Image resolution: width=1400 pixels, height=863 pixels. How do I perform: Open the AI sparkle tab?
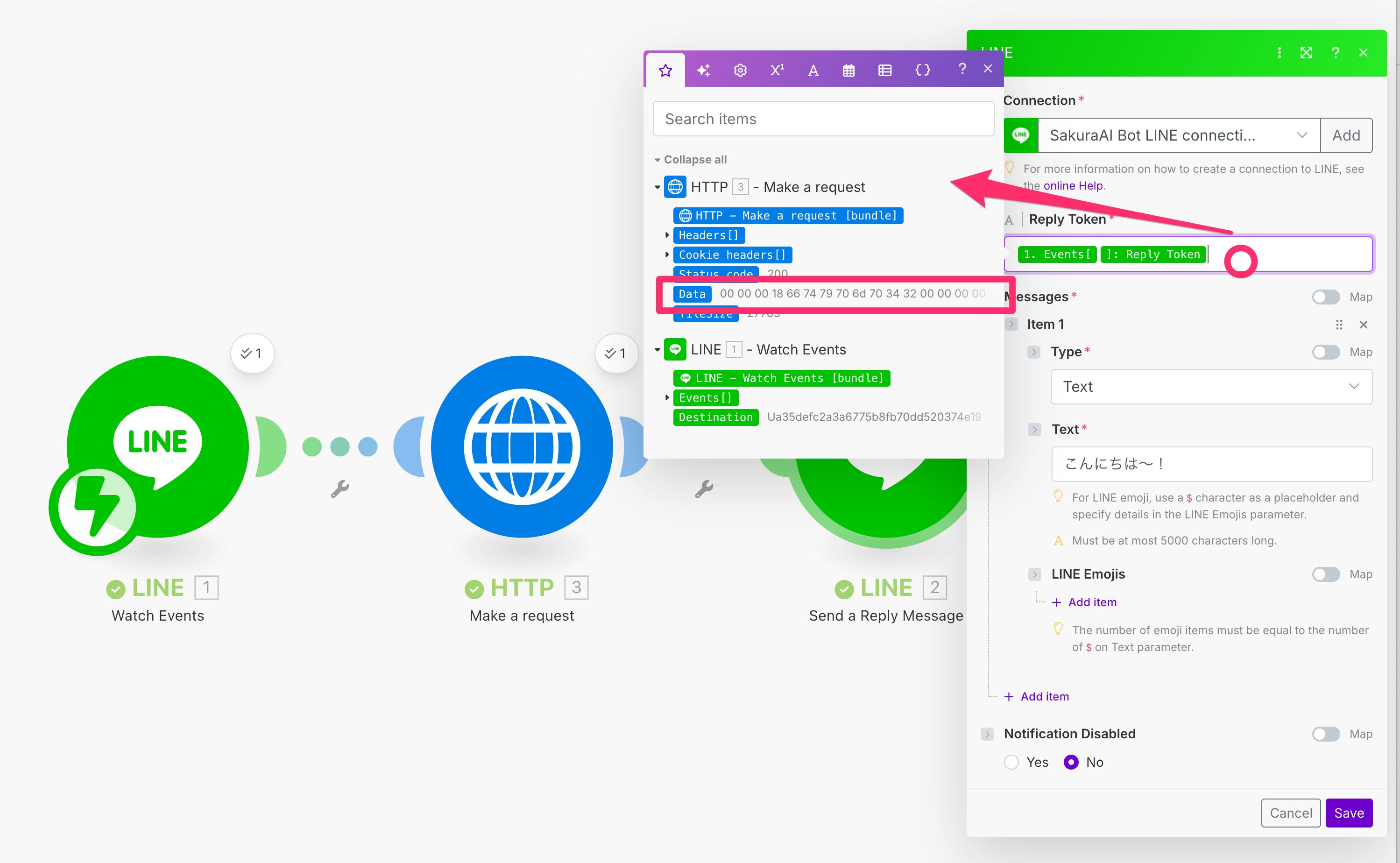[x=703, y=70]
